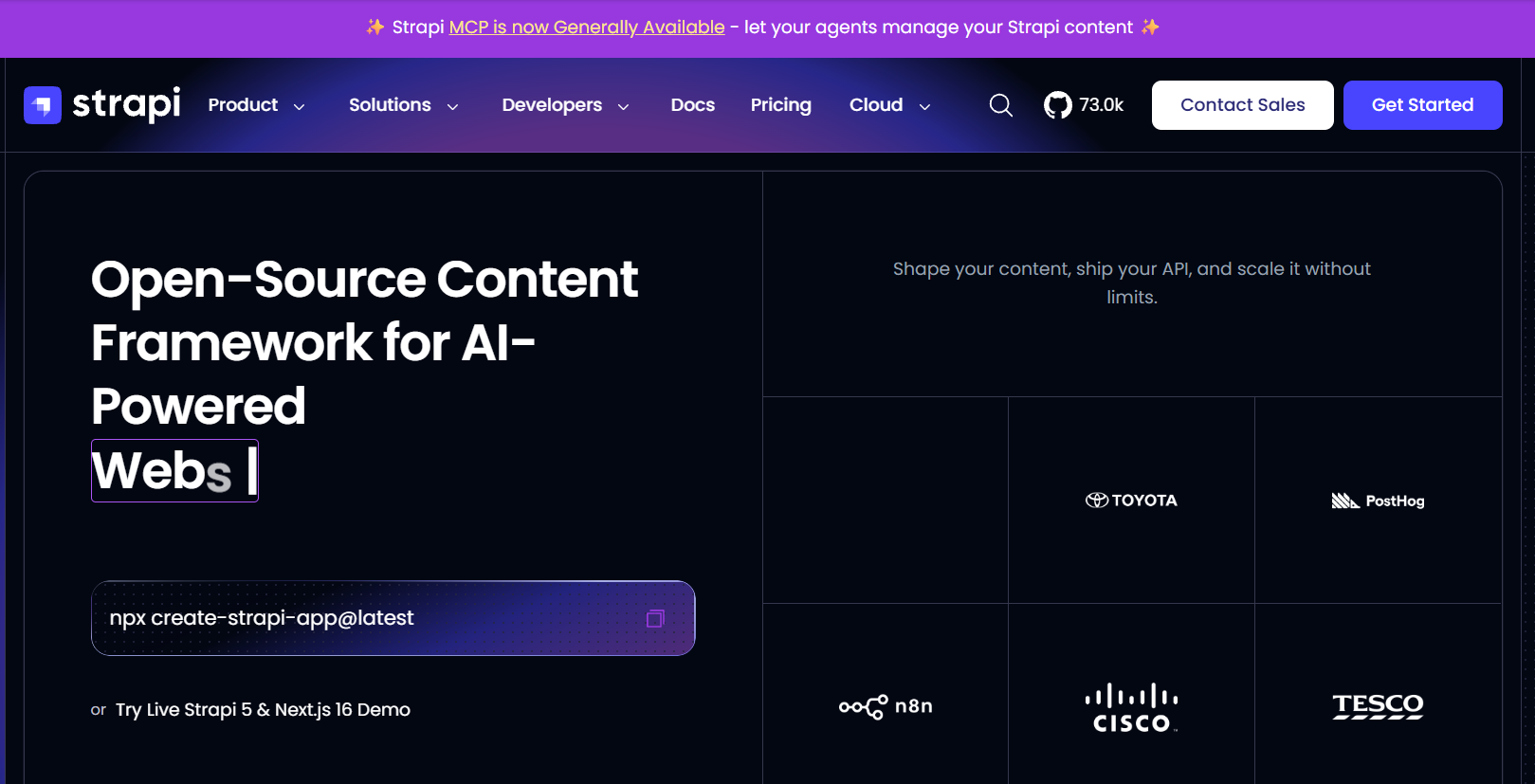Expand the Cloud dropdown chevron
This screenshot has width=1535, height=784.
(925, 106)
